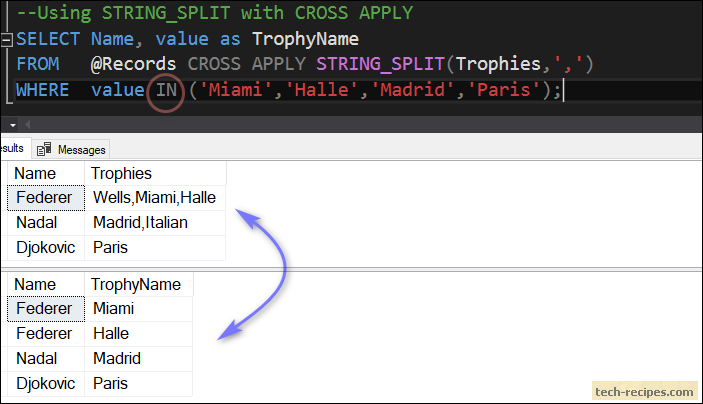The width and height of the screenshot is (703, 404).
Task: Select the TrophyName column header
Action: click(x=139, y=284)
